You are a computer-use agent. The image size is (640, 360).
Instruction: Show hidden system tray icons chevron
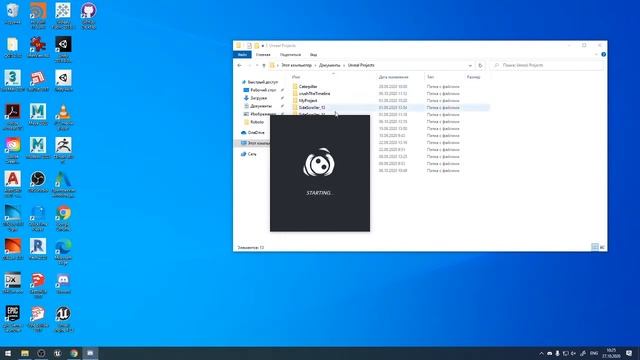(541, 353)
